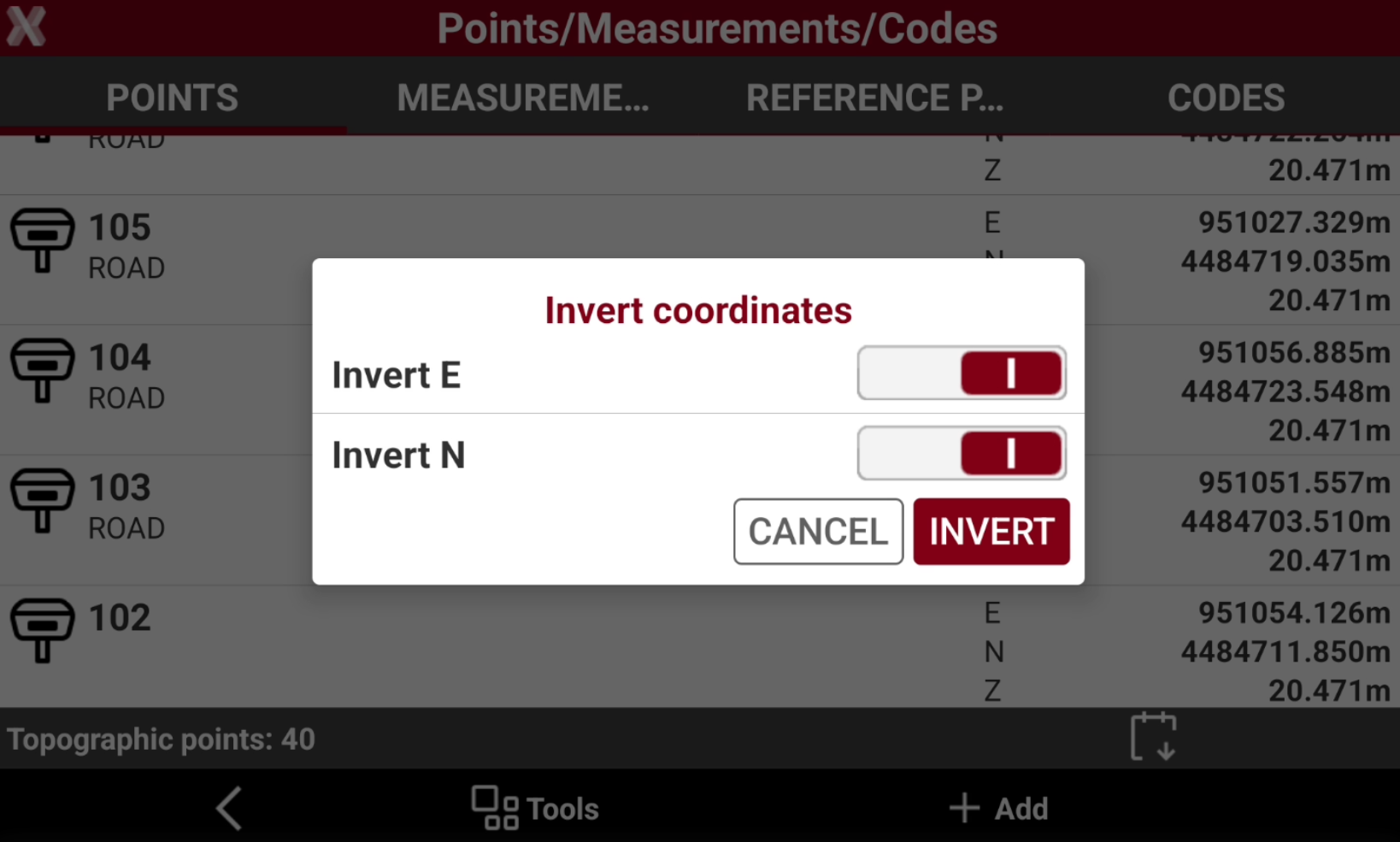Screen dimensions: 1400x842
Task: Switch to the MEASUREME... tab
Action: [523, 97]
